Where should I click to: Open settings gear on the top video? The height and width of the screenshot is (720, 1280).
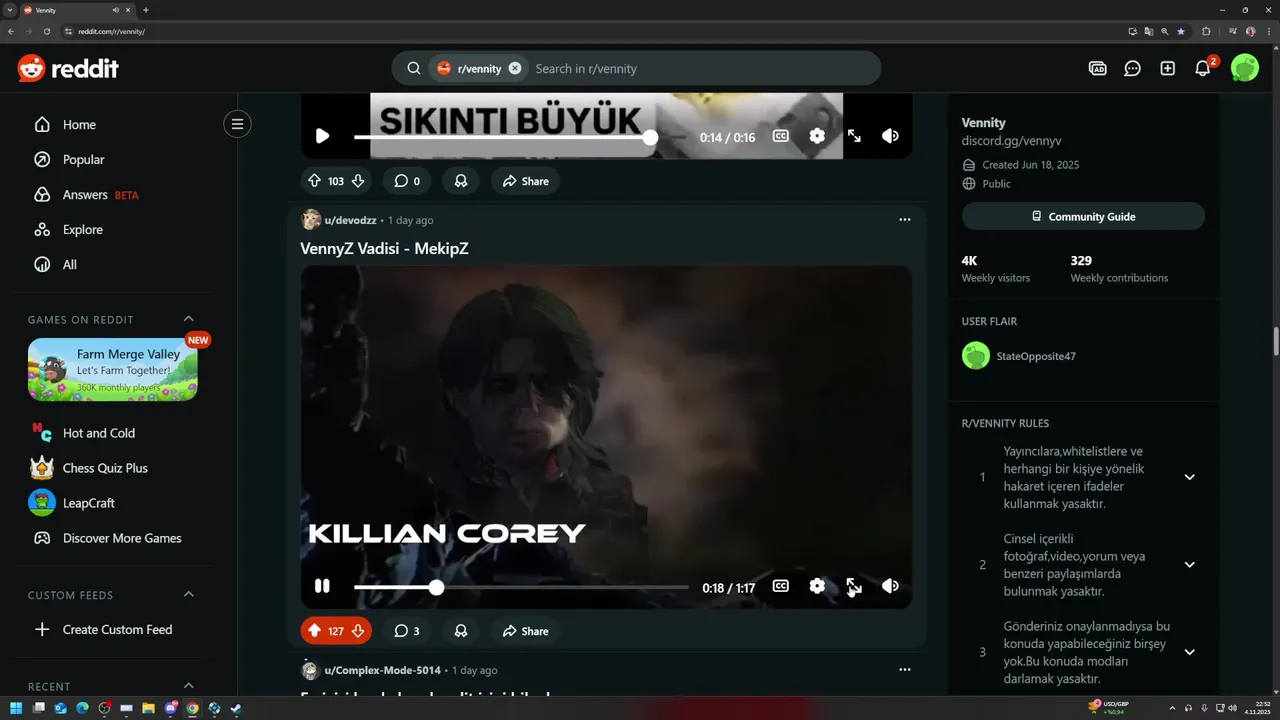(817, 136)
